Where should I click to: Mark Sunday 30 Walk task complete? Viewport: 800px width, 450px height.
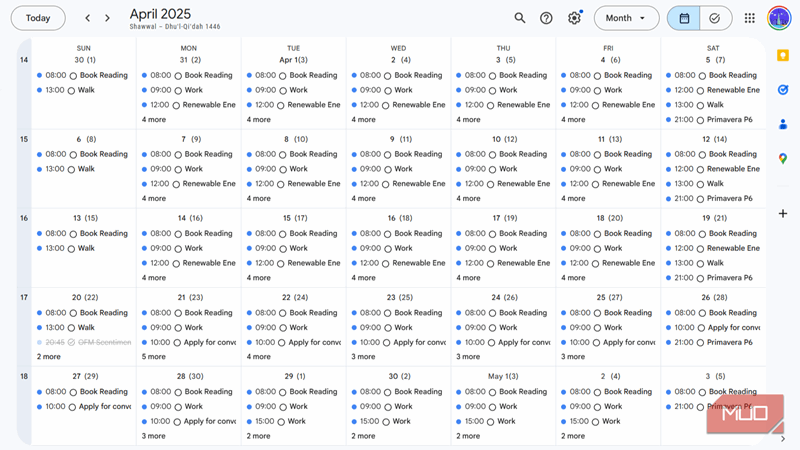(x=72, y=90)
